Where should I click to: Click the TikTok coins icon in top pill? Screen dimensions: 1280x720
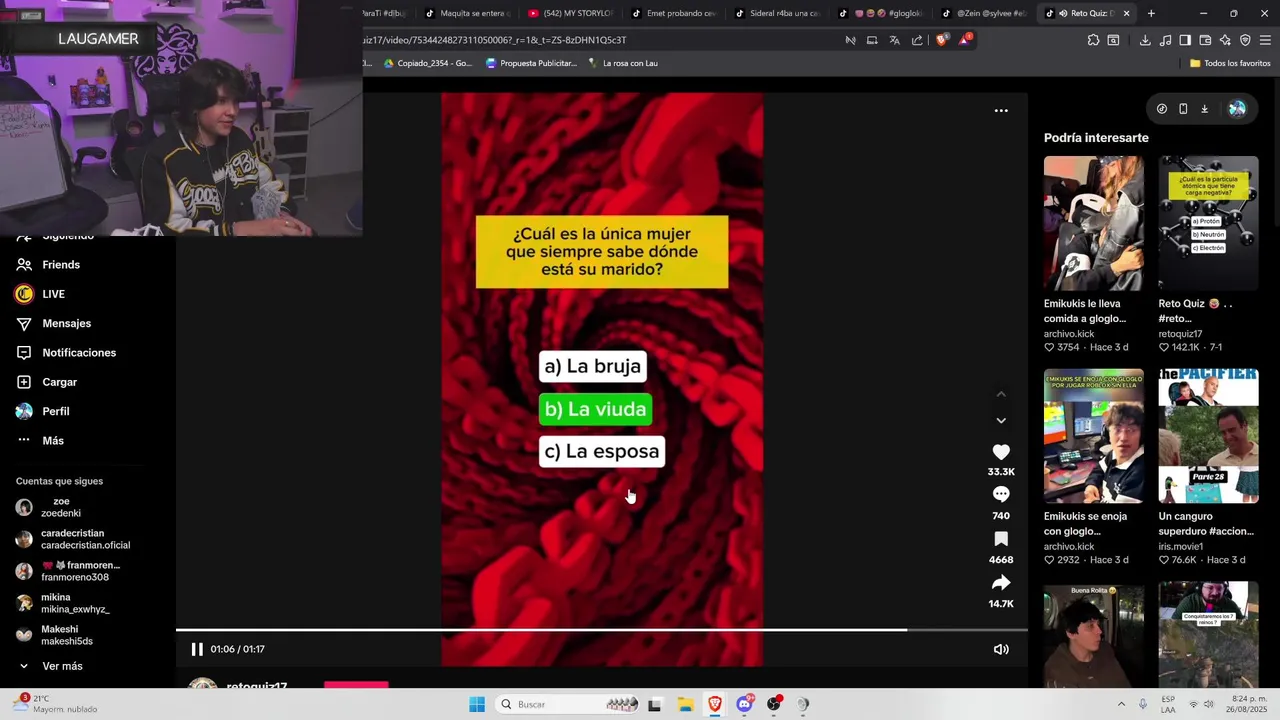[1162, 109]
